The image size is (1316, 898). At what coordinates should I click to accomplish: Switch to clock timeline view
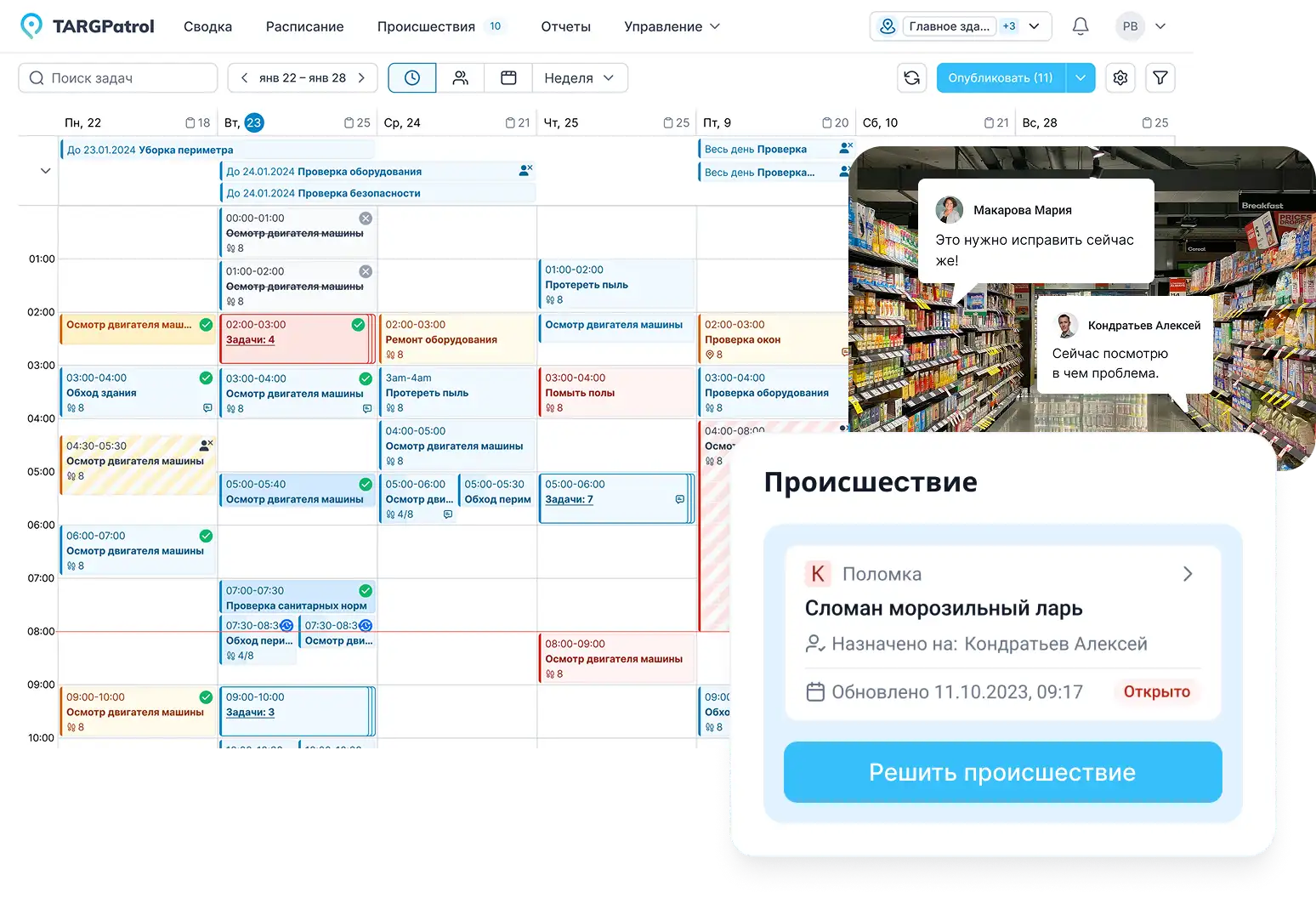pyautogui.click(x=412, y=77)
